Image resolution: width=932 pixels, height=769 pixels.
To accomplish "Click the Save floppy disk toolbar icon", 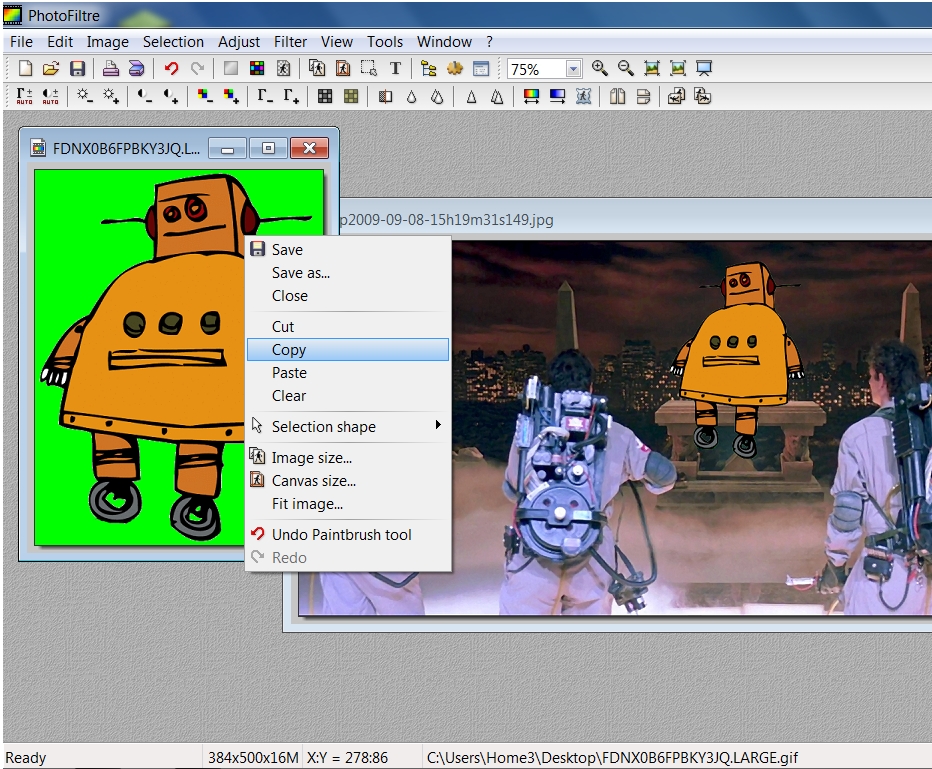I will tap(77, 68).
